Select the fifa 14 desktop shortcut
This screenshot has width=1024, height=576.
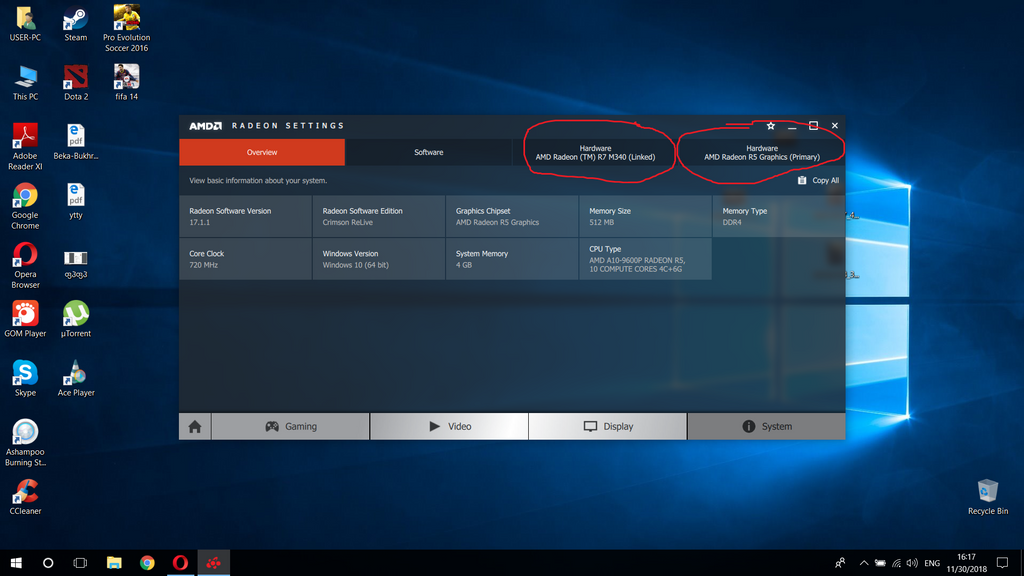pos(127,83)
